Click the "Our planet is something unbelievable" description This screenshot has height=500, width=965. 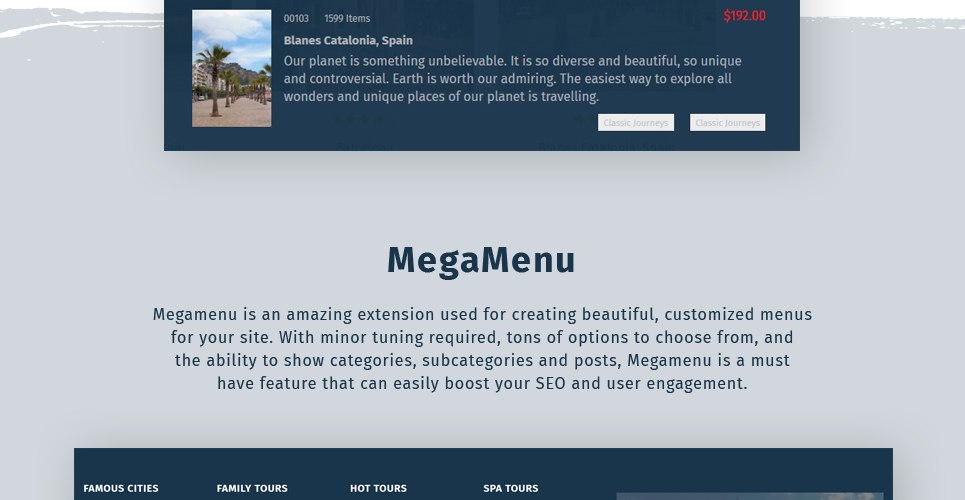tap(513, 79)
